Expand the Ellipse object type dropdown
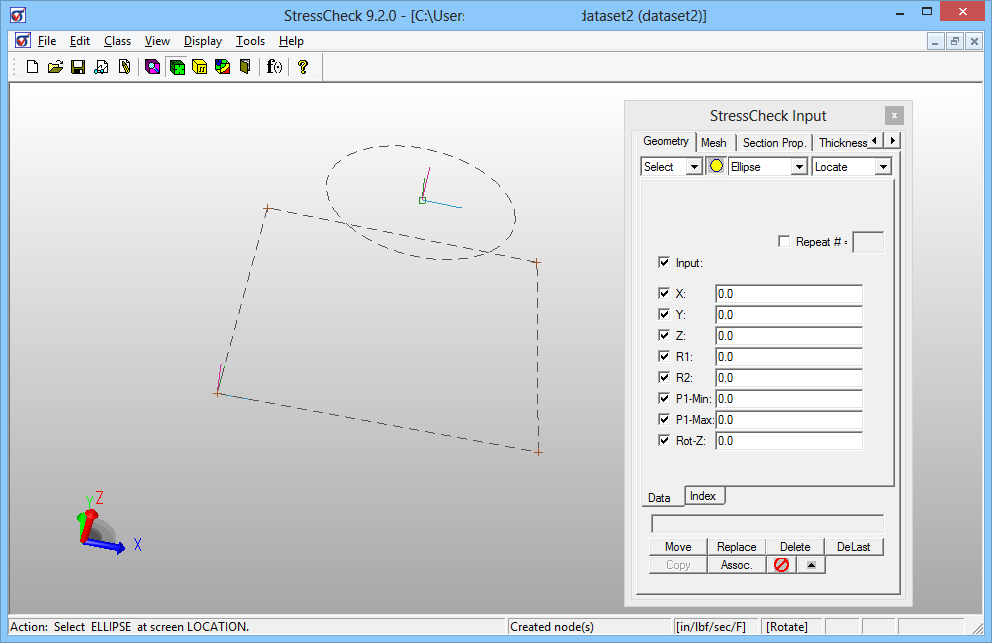Viewport: 992px width, 643px height. pyautogui.click(x=798, y=167)
